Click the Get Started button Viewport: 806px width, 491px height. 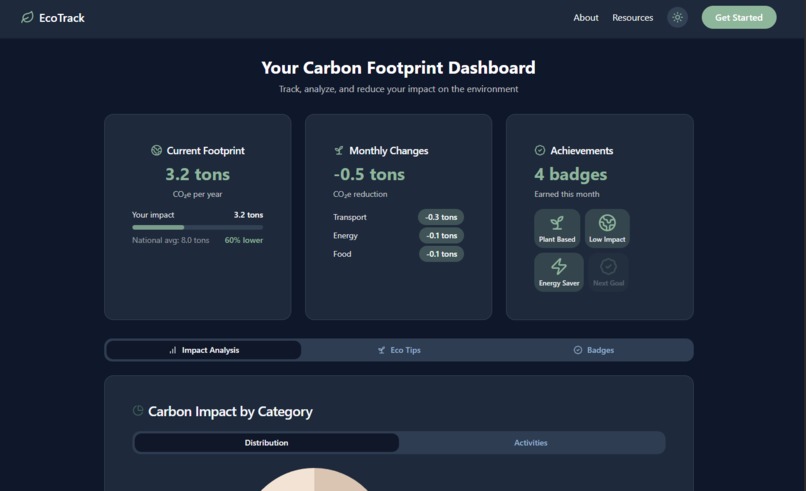pyautogui.click(x=739, y=17)
